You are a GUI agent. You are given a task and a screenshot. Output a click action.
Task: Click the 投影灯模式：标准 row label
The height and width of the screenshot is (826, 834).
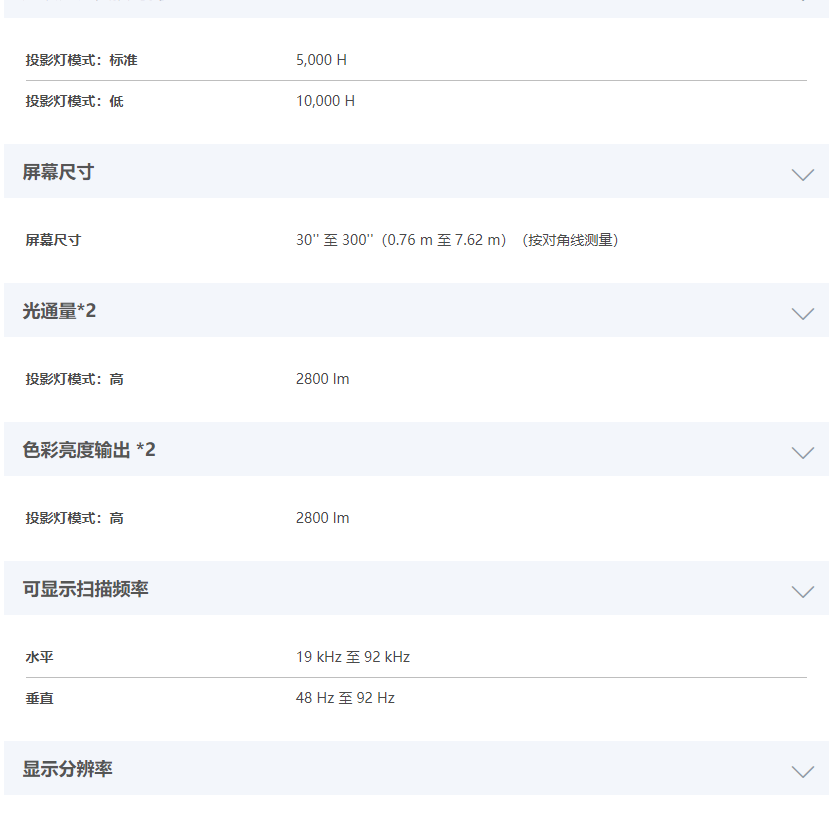[x=81, y=60]
